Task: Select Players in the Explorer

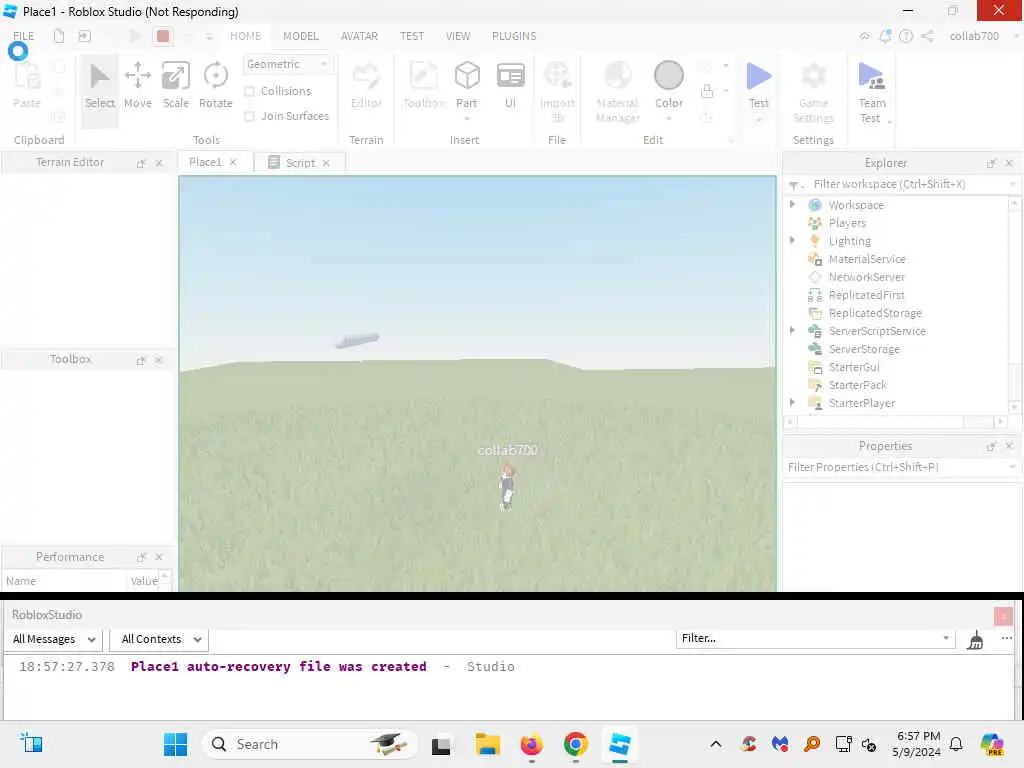Action: point(846,223)
